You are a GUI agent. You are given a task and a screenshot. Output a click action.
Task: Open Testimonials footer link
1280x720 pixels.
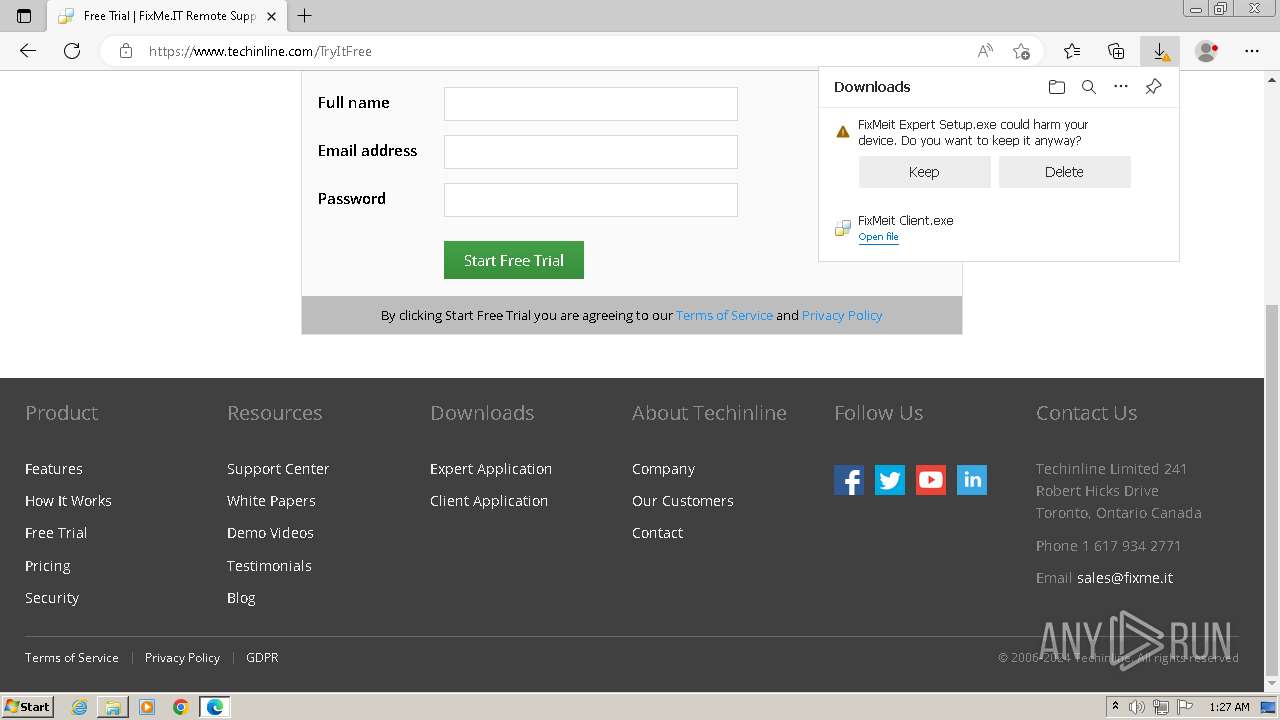coord(269,566)
